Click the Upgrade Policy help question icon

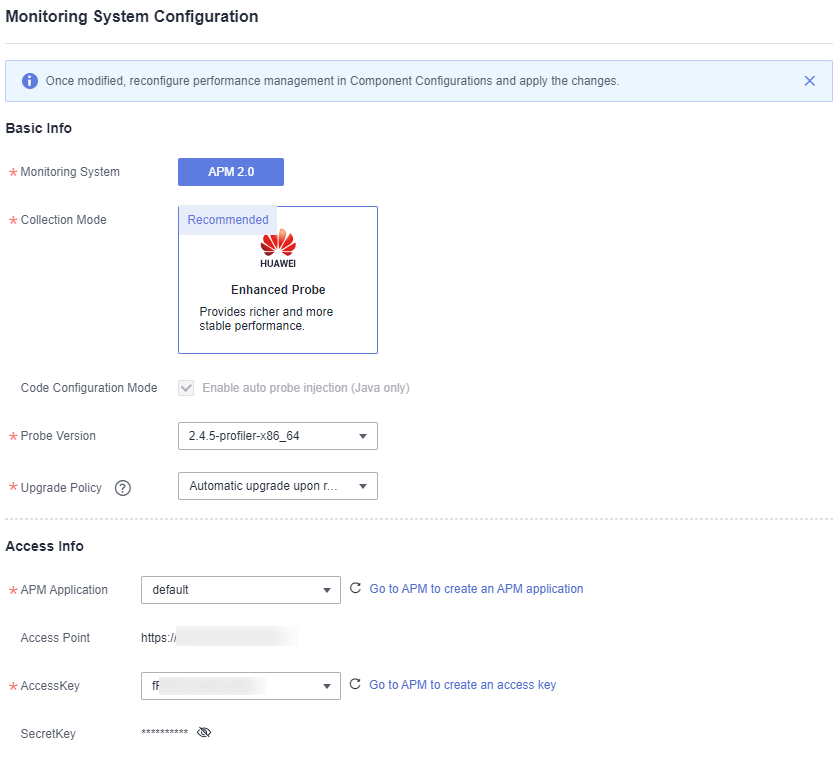123,488
